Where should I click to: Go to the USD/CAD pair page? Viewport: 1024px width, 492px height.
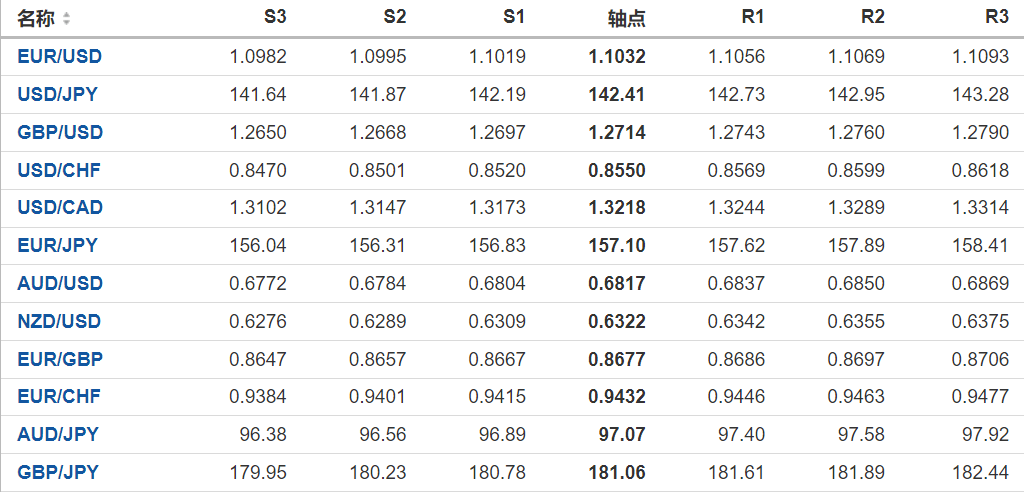click(x=60, y=208)
